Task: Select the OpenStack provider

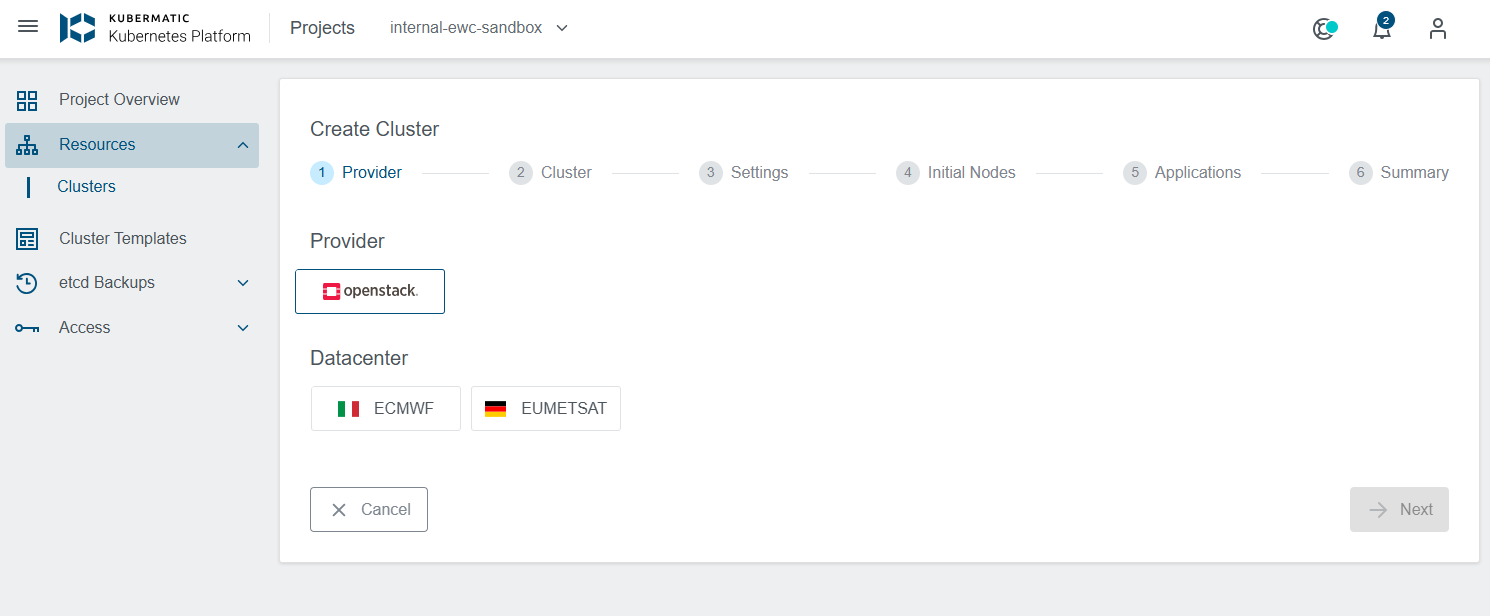Action: click(x=370, y=291)
